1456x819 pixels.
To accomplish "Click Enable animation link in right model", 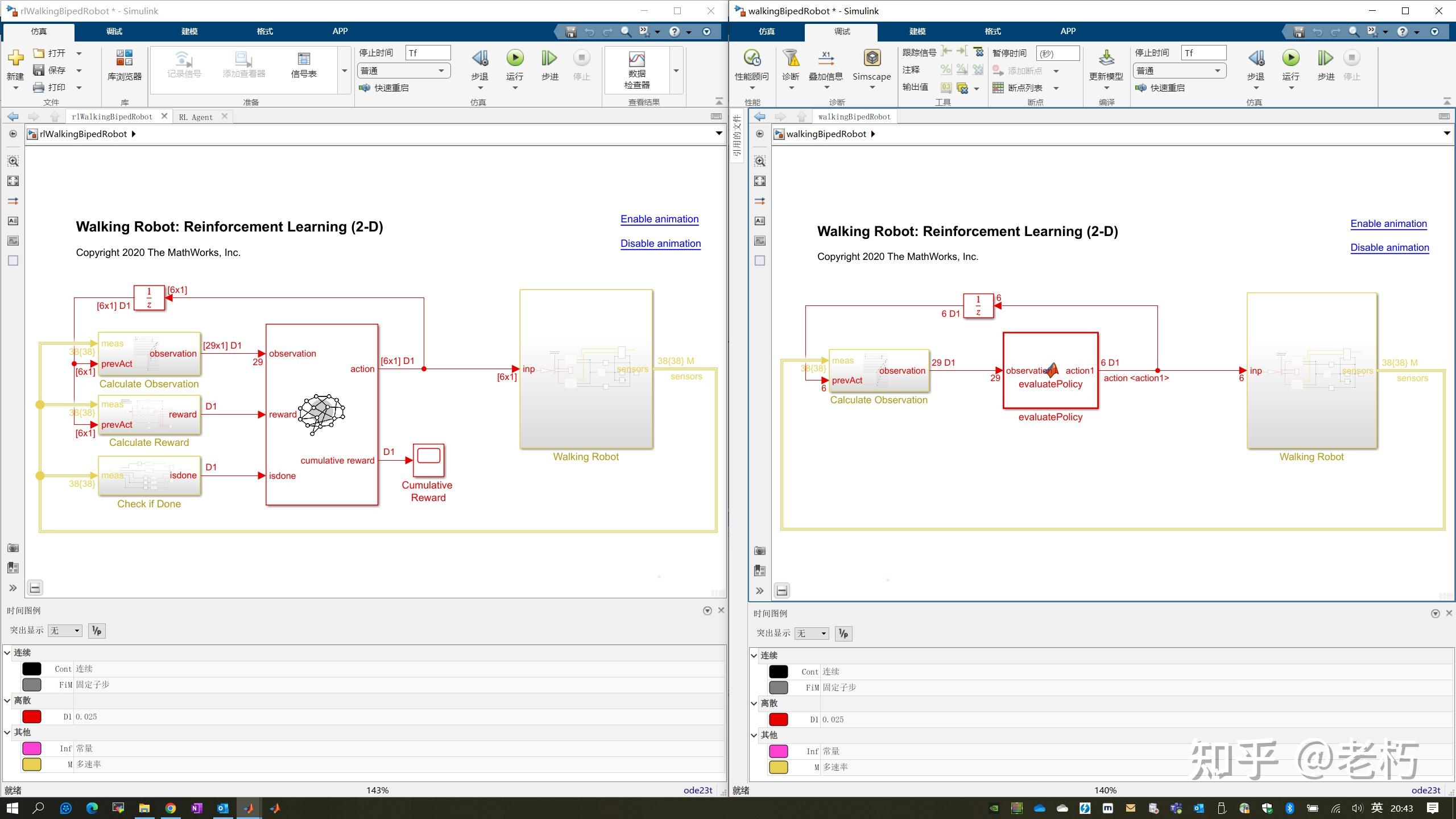I will [1388, 224].
